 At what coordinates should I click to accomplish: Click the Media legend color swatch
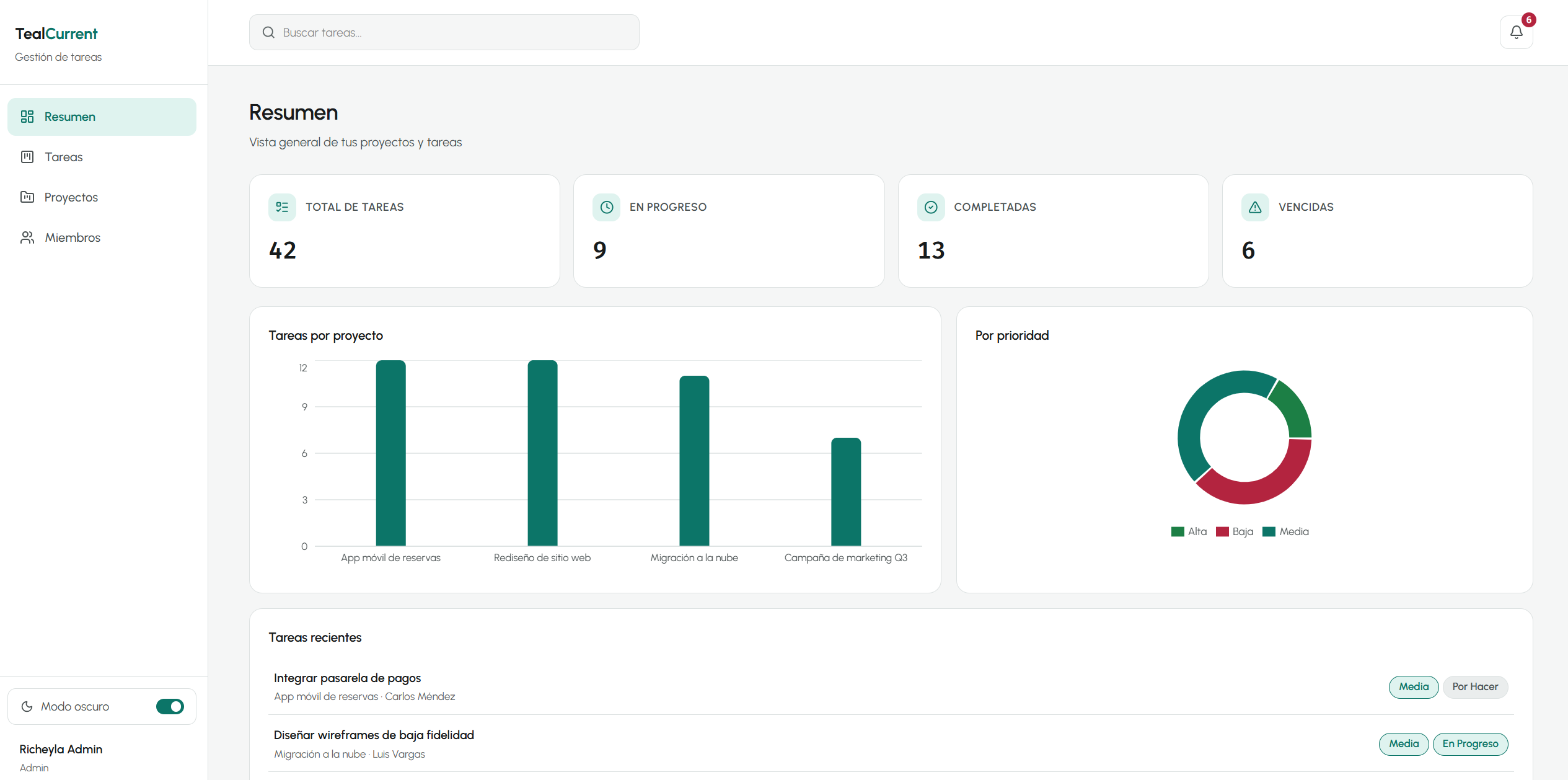tap(1269, 531)
